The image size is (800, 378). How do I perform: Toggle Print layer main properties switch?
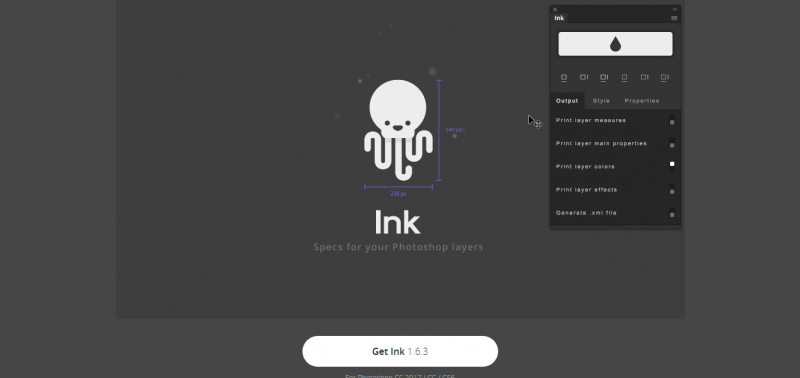672,143
